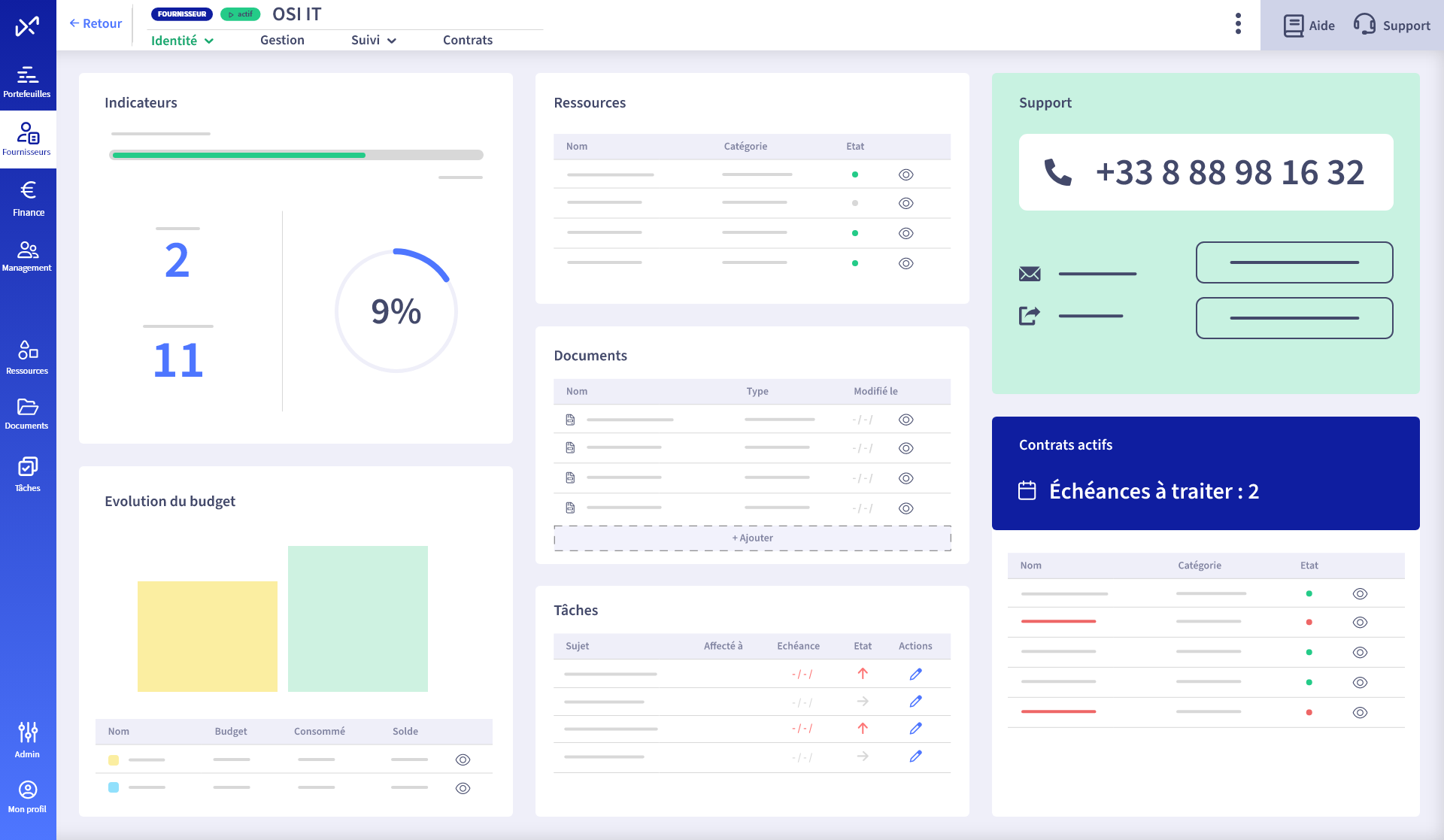Open Tâches in the sidebar
Viewport: 1444px width, 840px height.
point(28,474)
